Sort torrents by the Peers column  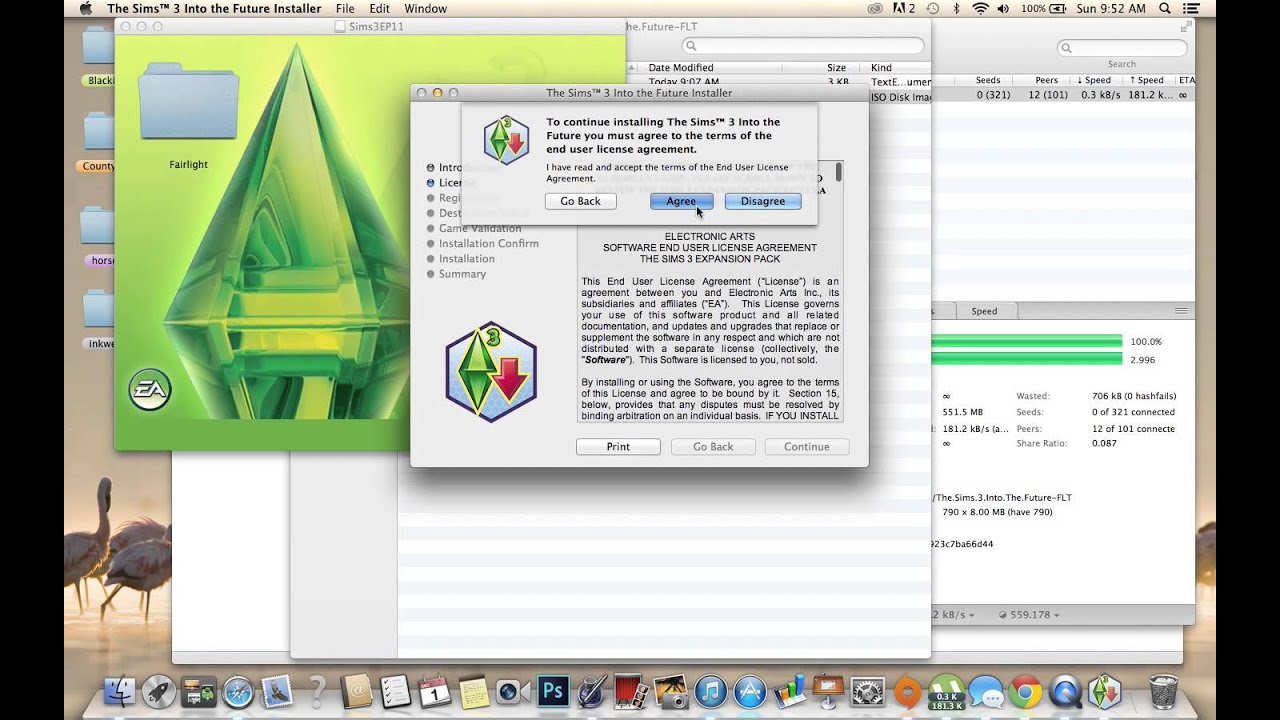[x=1046, y=80]
